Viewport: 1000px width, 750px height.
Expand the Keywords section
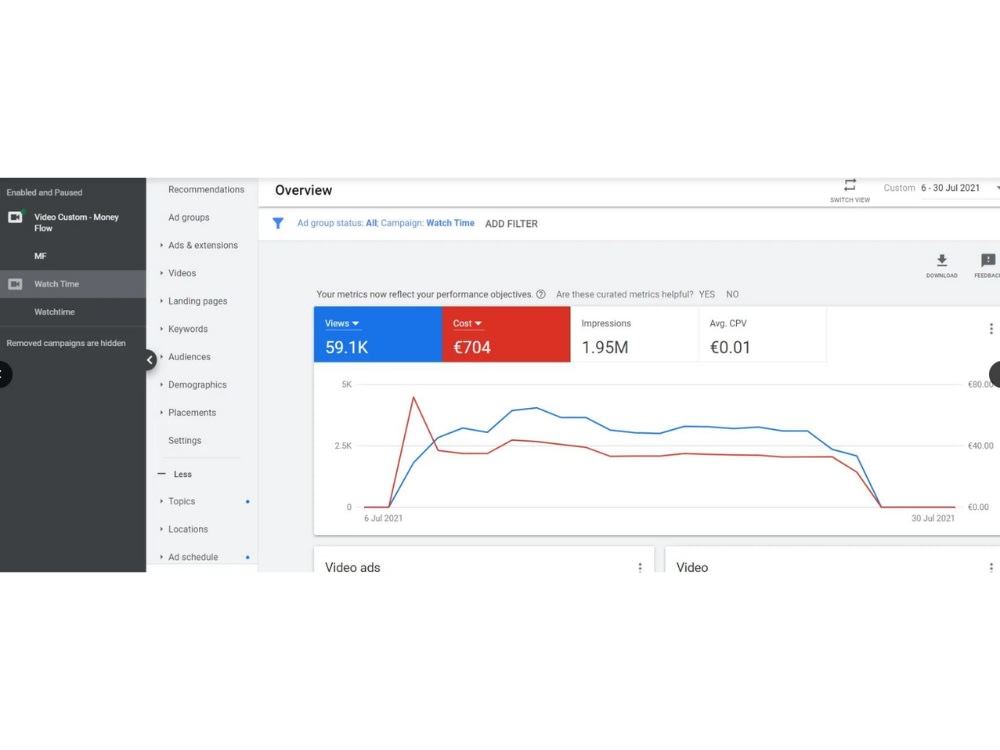click(188, 329)
